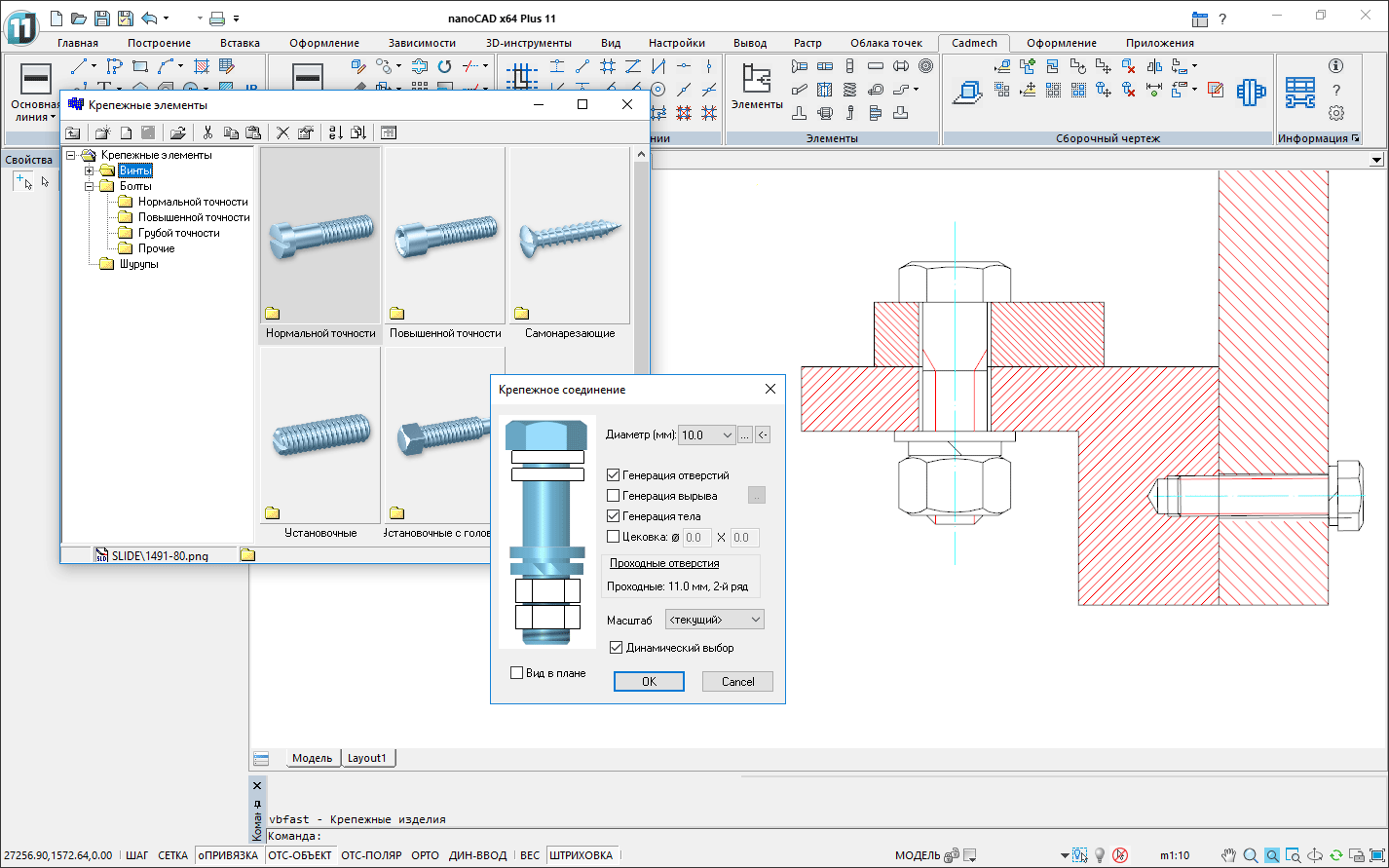This screenshot has width=1389, height=868.
Task: Click the Информация wrench table icon
Action: click(1299, 92)
